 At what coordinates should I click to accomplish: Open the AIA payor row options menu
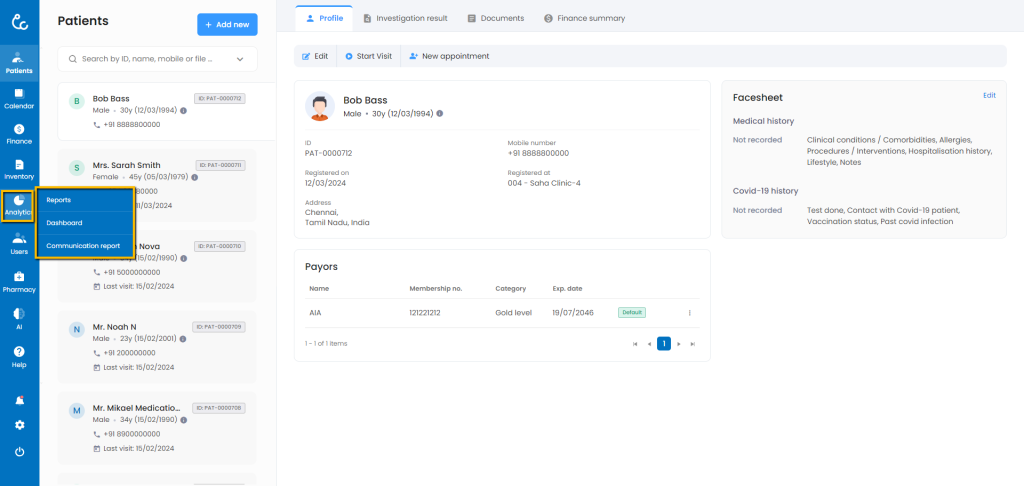689,313
